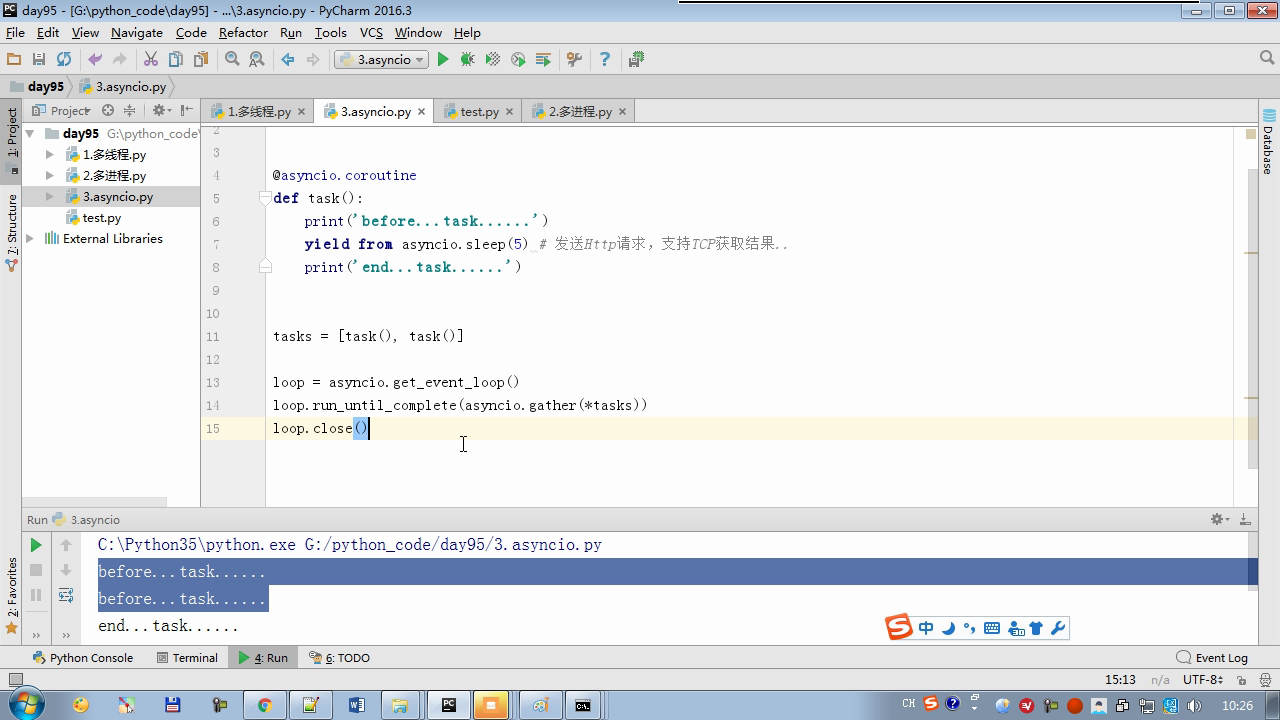Open Chrome from the taskbar
Image resolution: width=1280 pixels, height=720 pixels.
(264, 705)
